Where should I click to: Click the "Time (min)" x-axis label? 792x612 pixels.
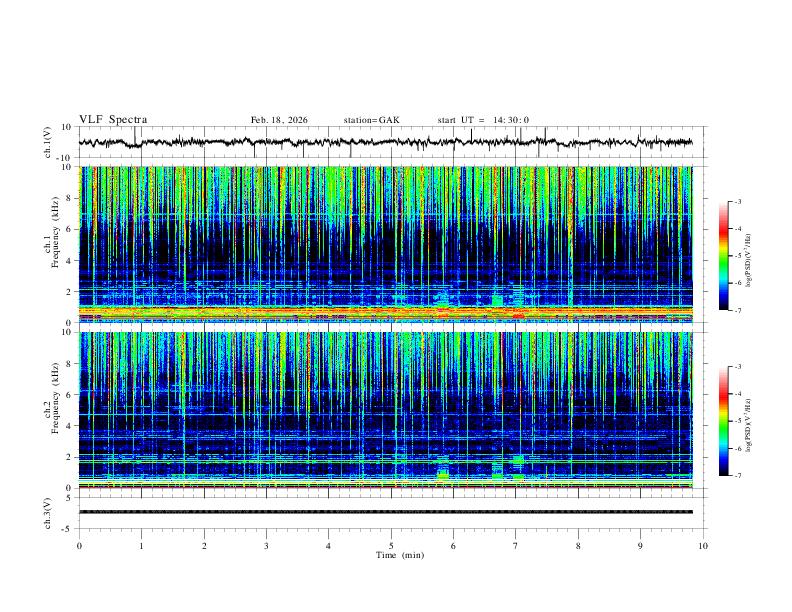click(x=400, y=555)
